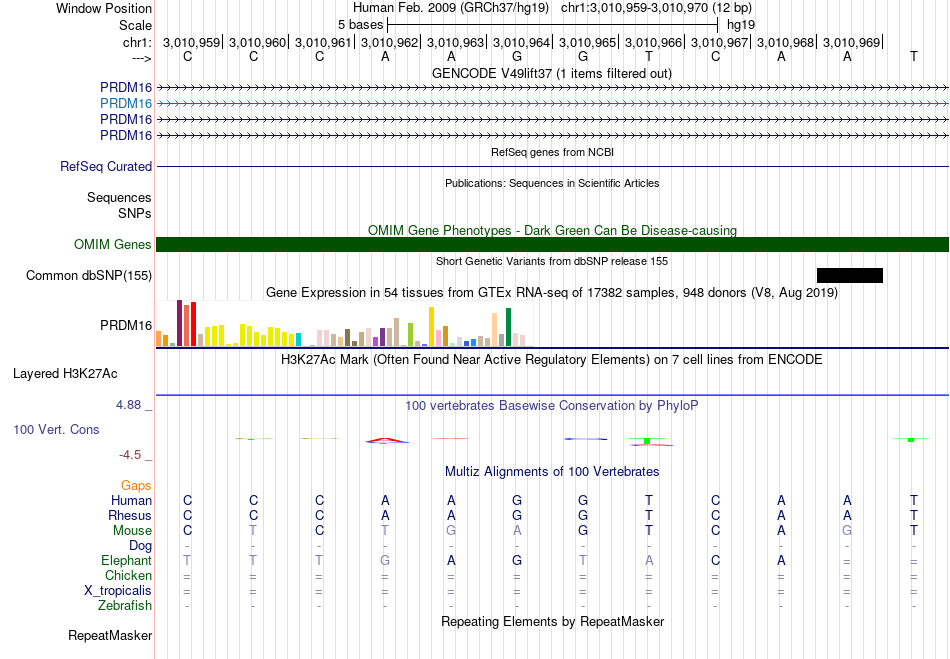This screenshot has height=659, width=950.
Task: Click the chr1:3,010,959-3,010,970 (12 bp) range text
Action: (x=656, y=8)
